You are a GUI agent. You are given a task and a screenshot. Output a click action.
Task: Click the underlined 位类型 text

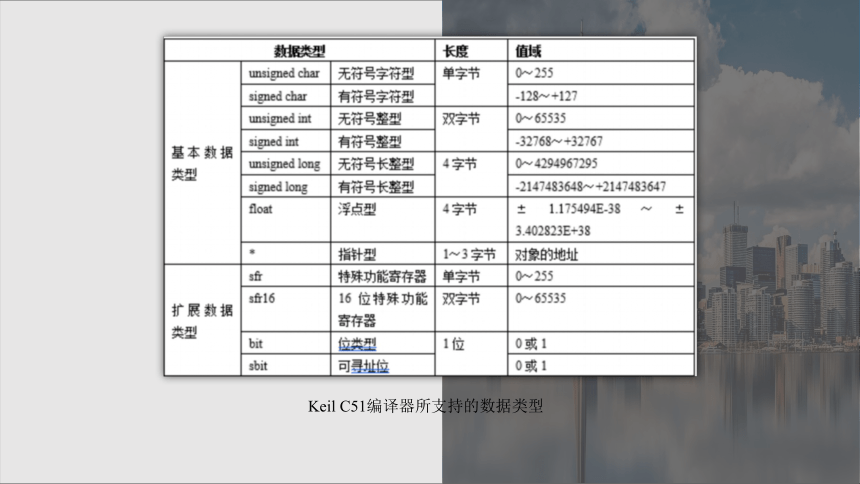click(357, 344)
